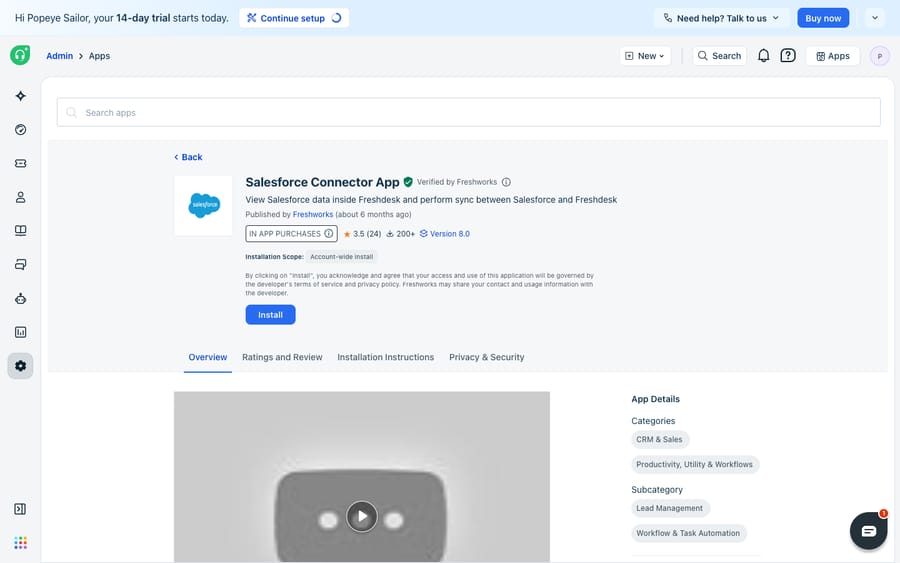The image size is (900, 563).
Task: Click the Account-wide install scope label
Action: point(342,257)
